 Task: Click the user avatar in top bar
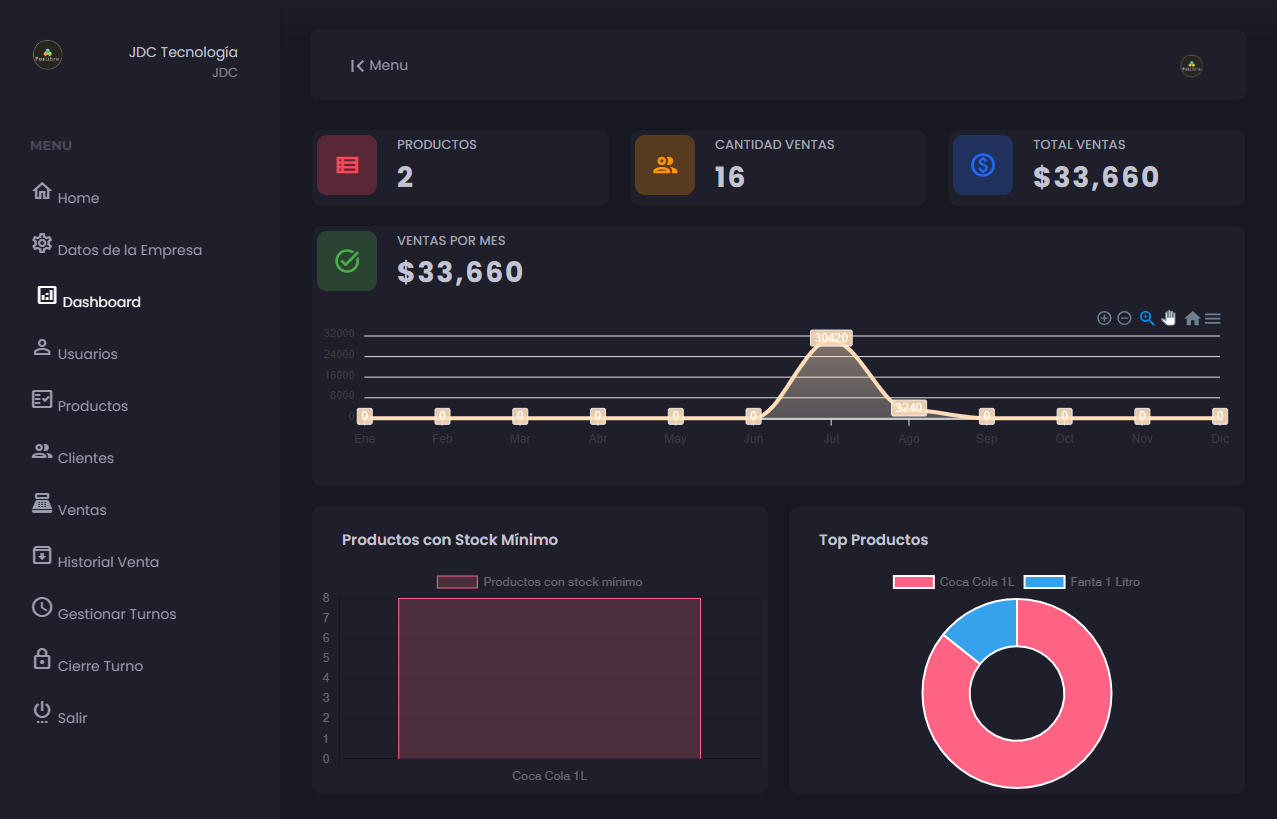(1191, 66)
